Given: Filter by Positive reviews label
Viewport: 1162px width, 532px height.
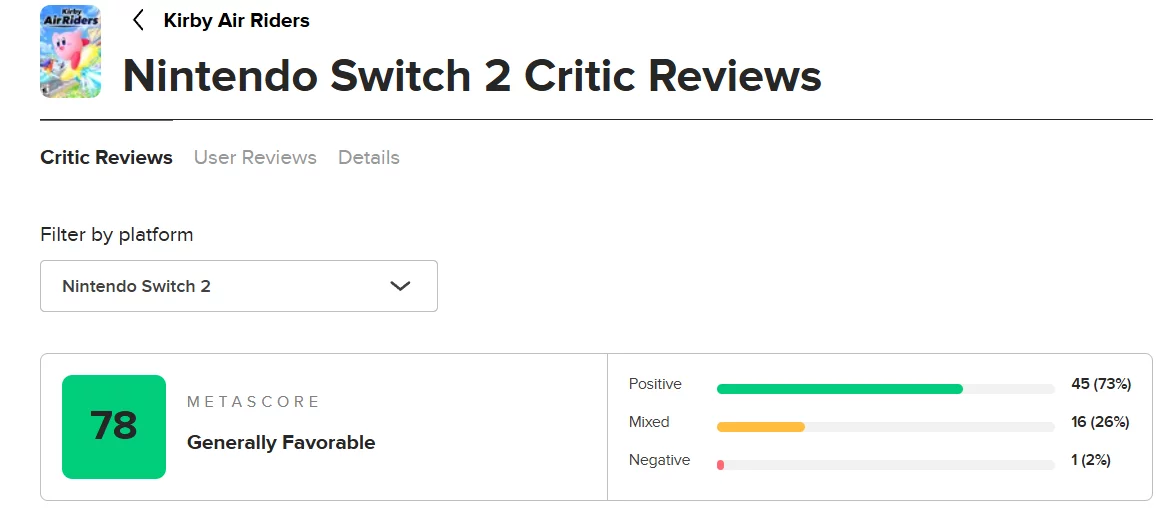Looking at the screenshot, I should pyautogui.click(x=655, y=384).
